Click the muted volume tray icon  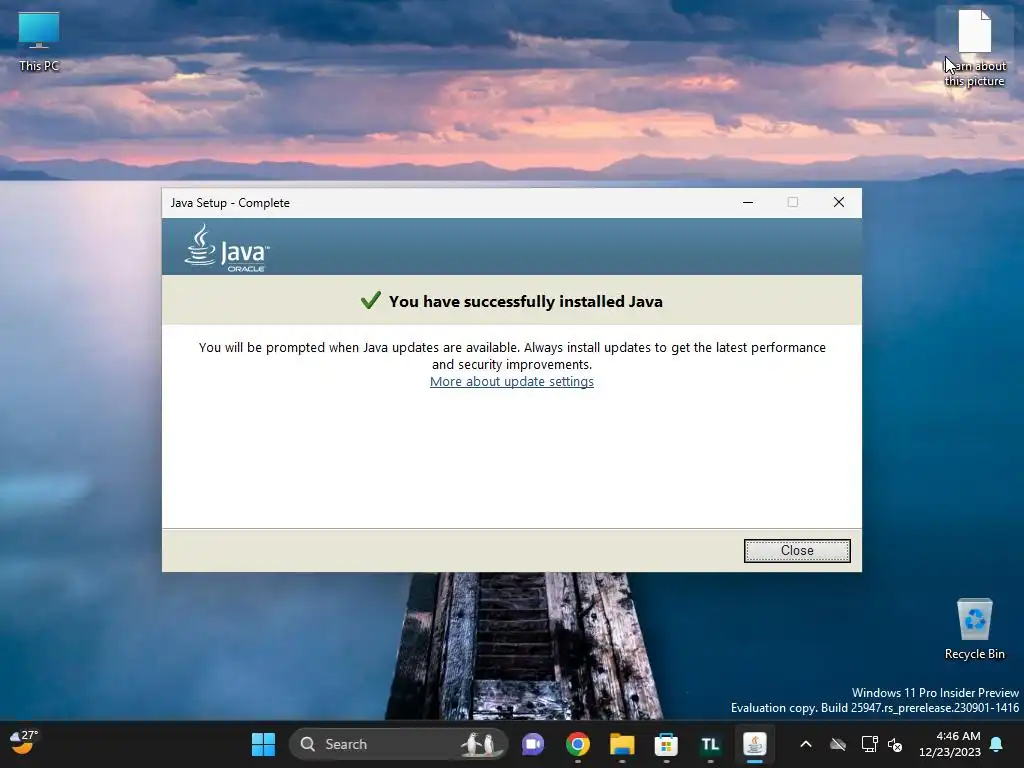(895, 744)
